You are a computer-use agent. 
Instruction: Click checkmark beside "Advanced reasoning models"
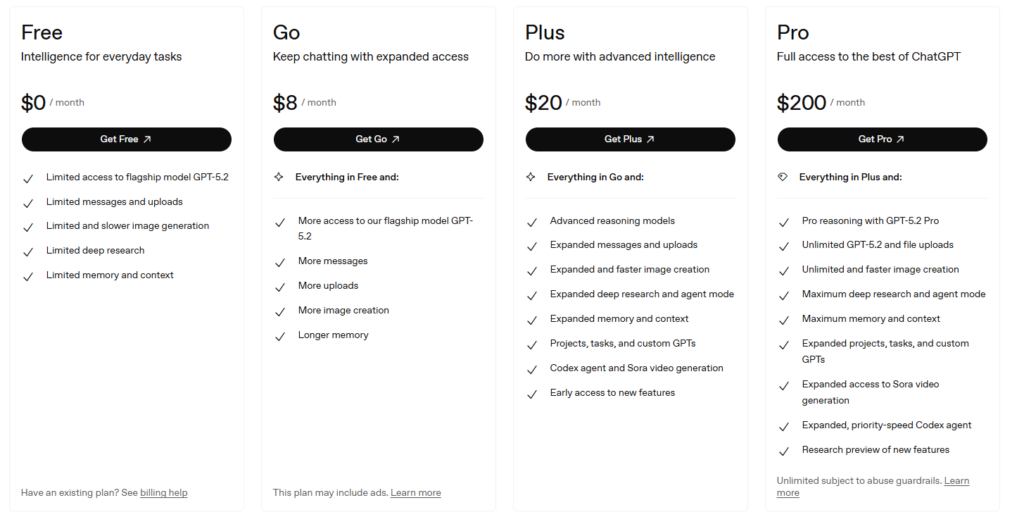tap(532, 221)
